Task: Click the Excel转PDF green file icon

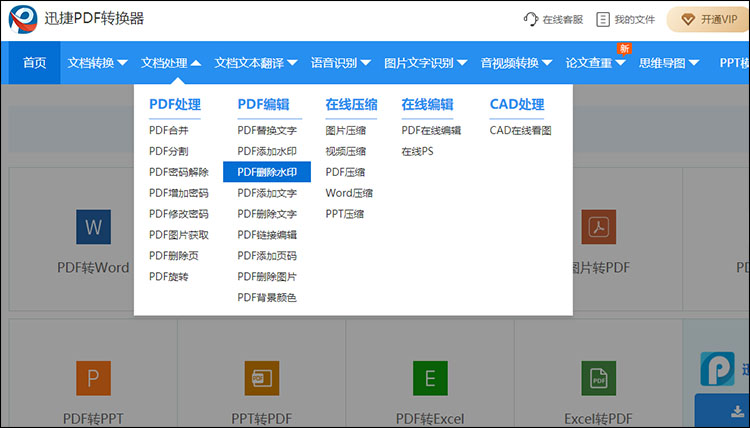Action: pos(598,378)
